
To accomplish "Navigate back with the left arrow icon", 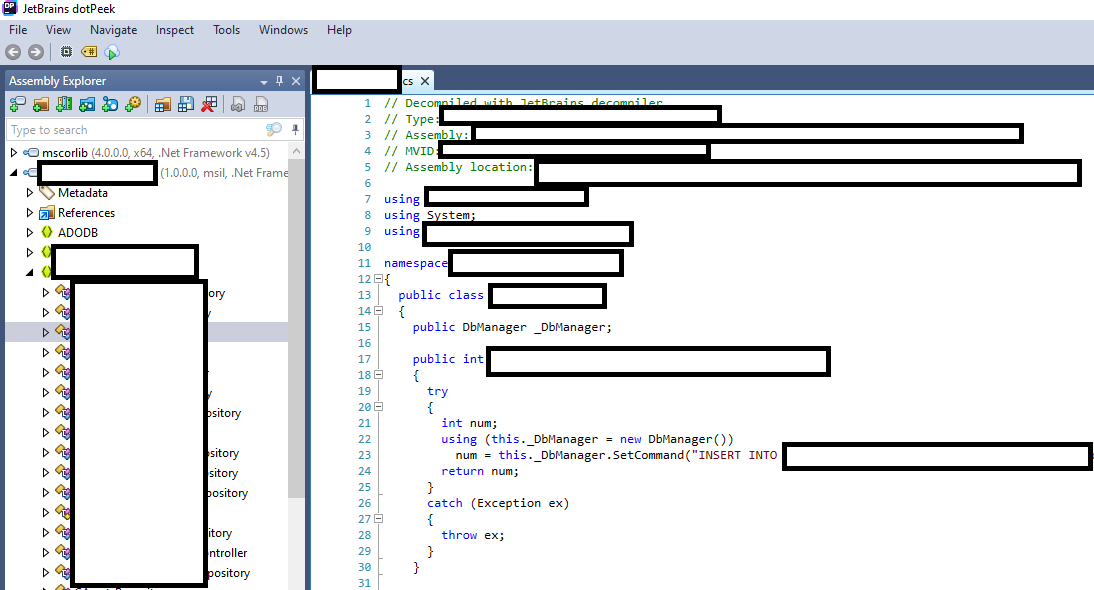I will pyautogui.click(x=12, y=52).
